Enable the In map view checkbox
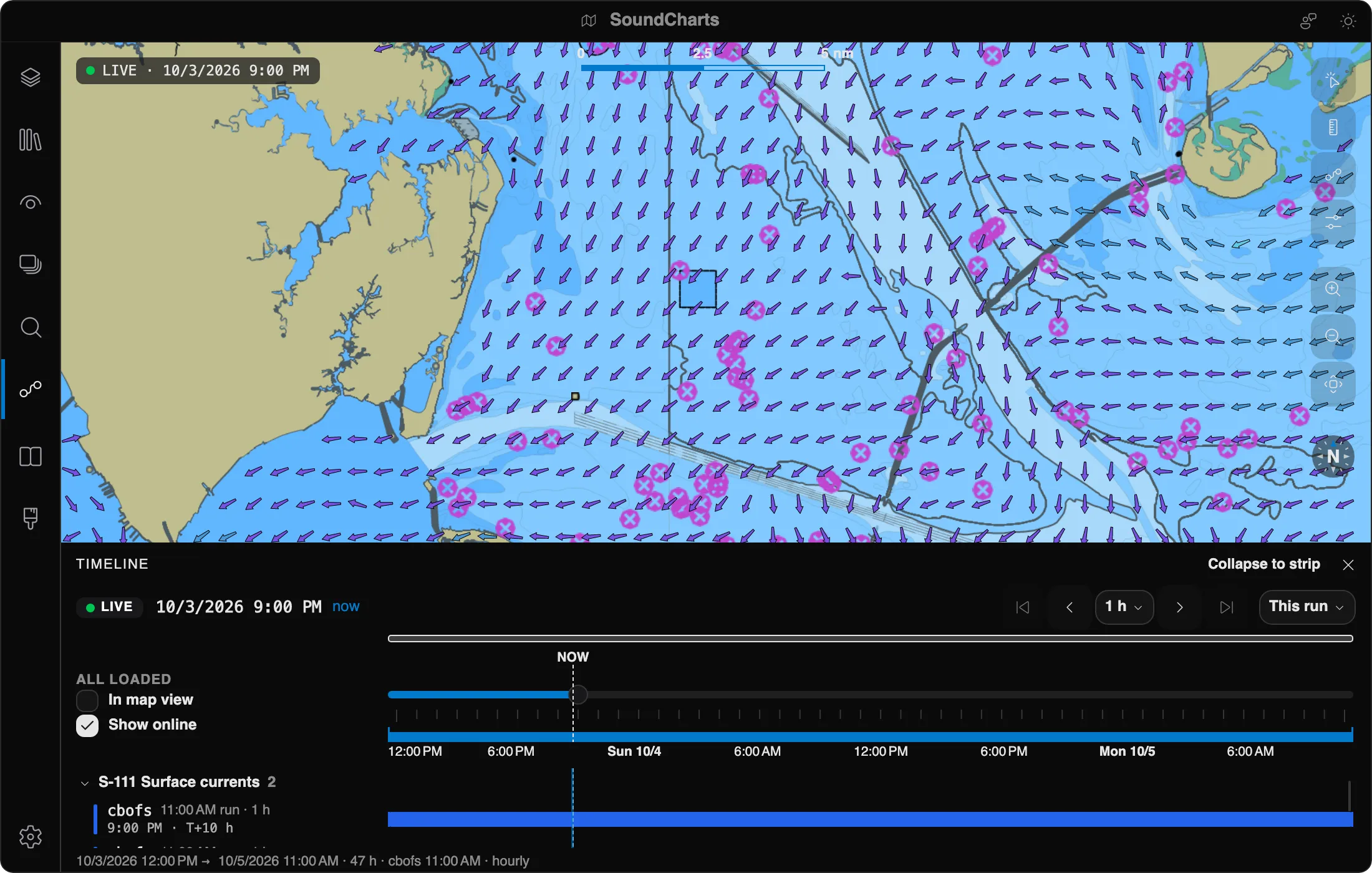Image resolution: width=1372 pixels, height=873 pixels. pos(87,700)
